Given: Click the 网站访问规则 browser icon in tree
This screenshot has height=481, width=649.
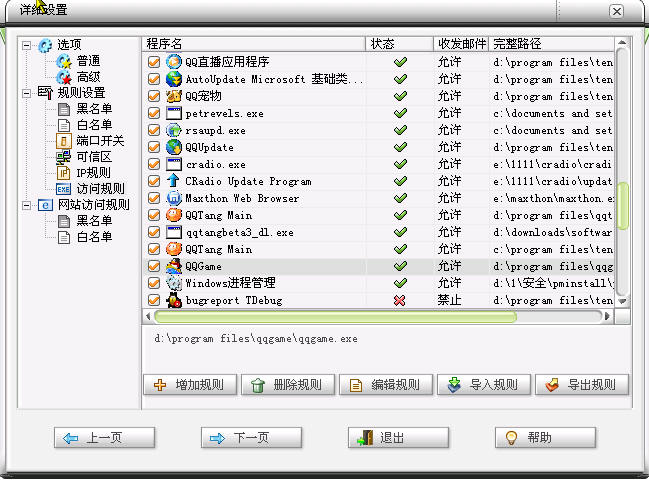Looking at the screenshot, I should 45,205.
